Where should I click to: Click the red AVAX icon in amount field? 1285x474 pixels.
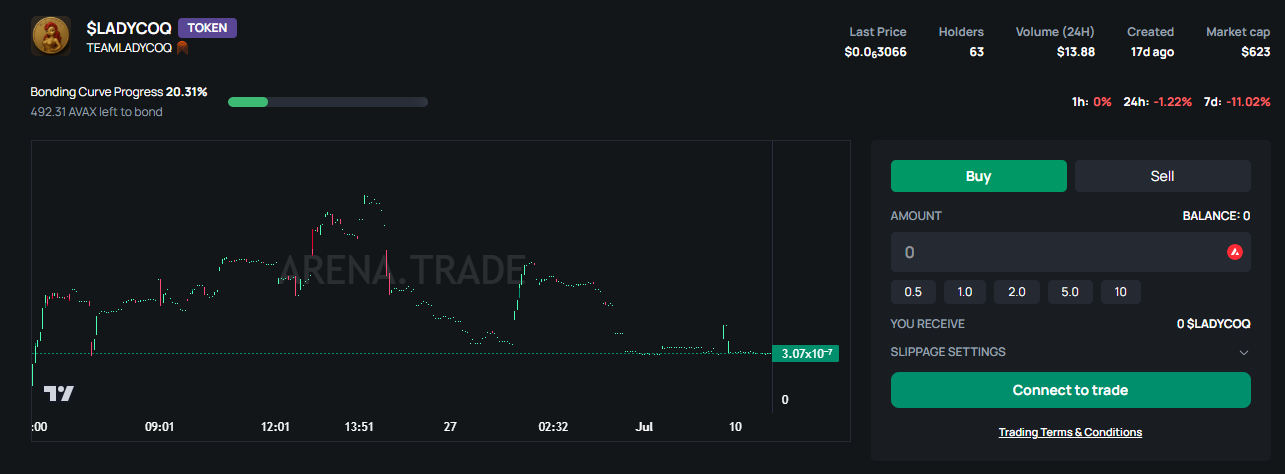point(1234,252)
